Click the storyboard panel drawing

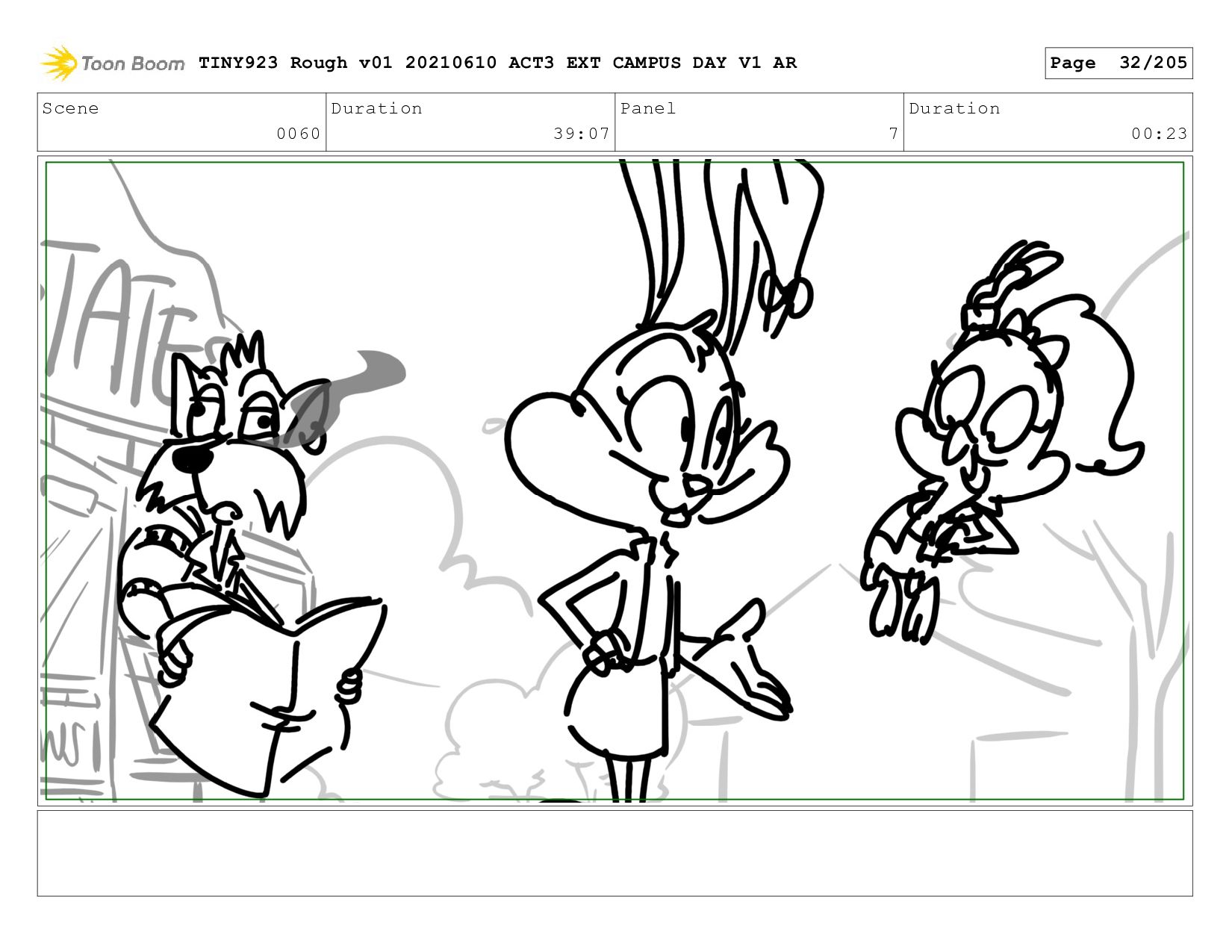(x=615, y=481)
